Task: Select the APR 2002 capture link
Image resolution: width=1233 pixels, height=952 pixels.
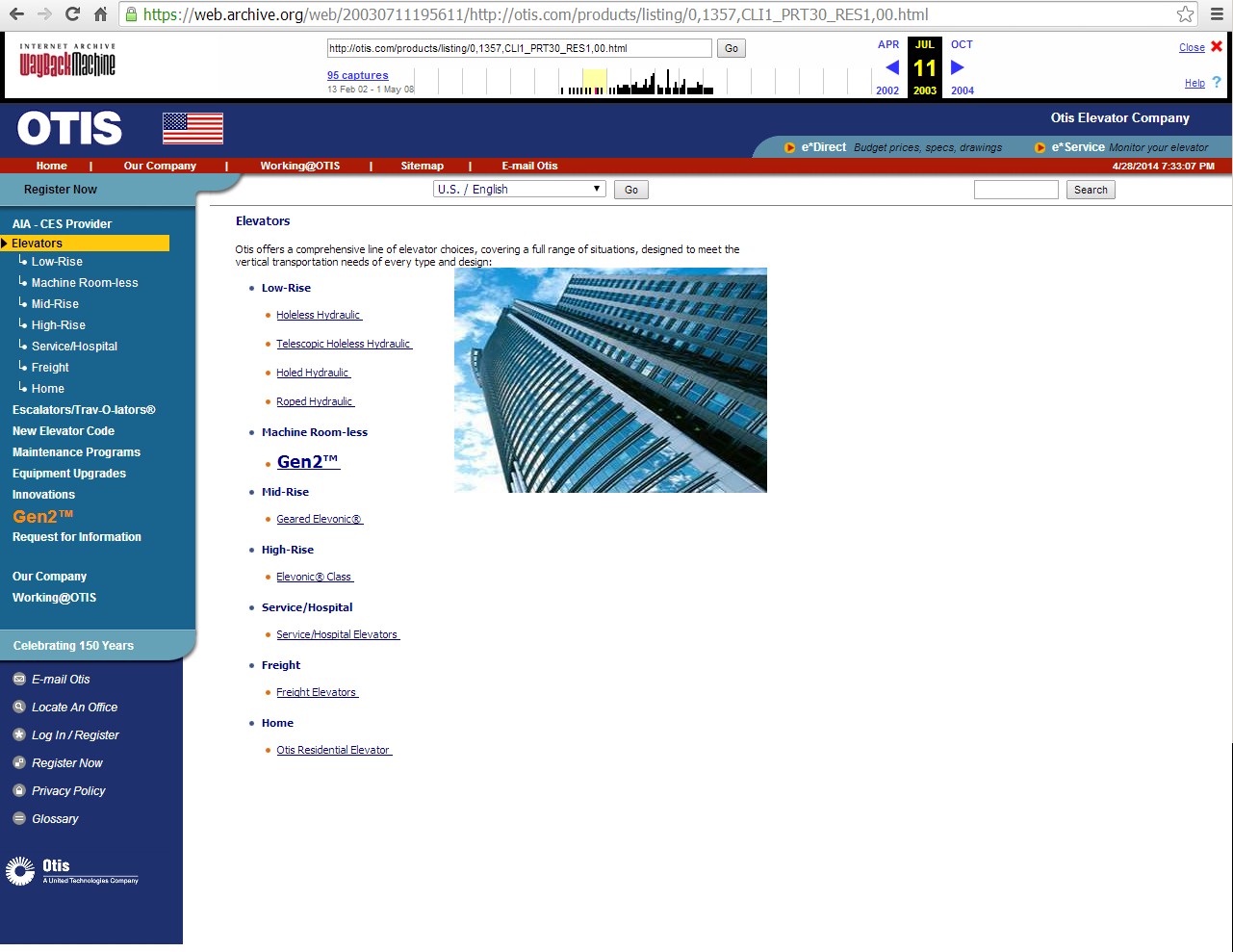Action: [888, 67]
